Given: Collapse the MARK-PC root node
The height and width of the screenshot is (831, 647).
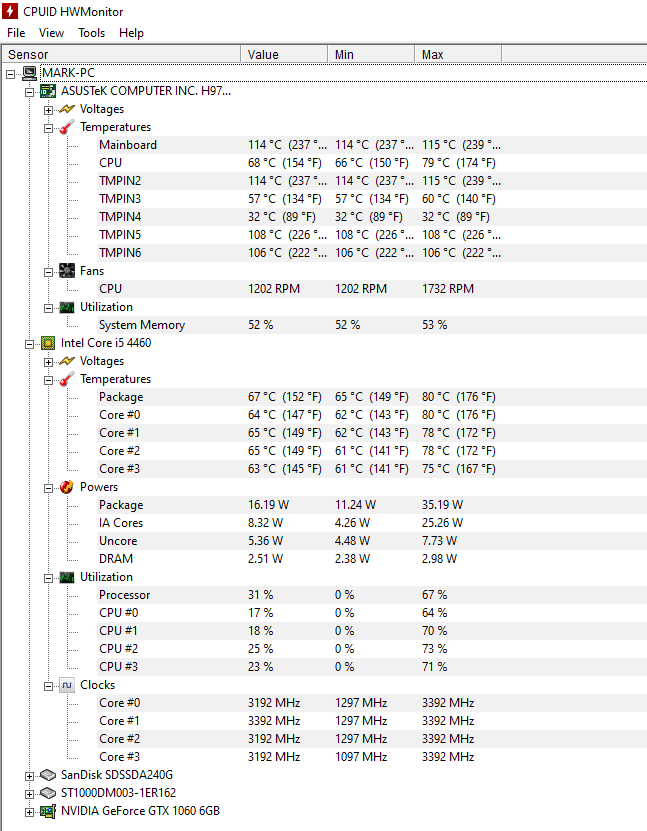Looking at the screenshot, I should click(x=10, y=73).
